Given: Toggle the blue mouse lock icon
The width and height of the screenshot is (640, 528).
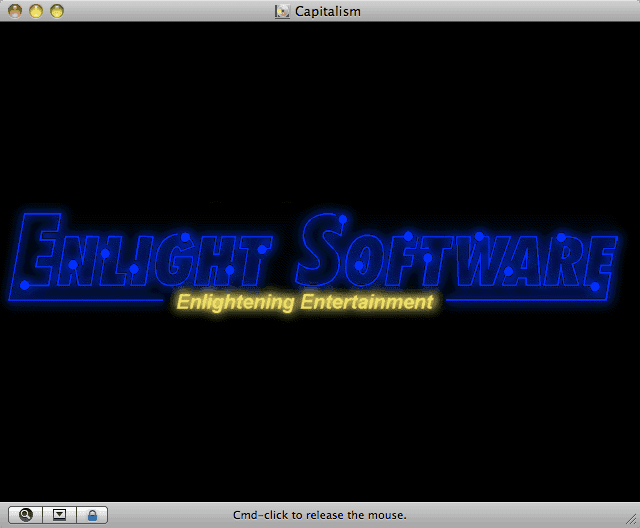Looking at the screenshot, I should click(92, 515).
